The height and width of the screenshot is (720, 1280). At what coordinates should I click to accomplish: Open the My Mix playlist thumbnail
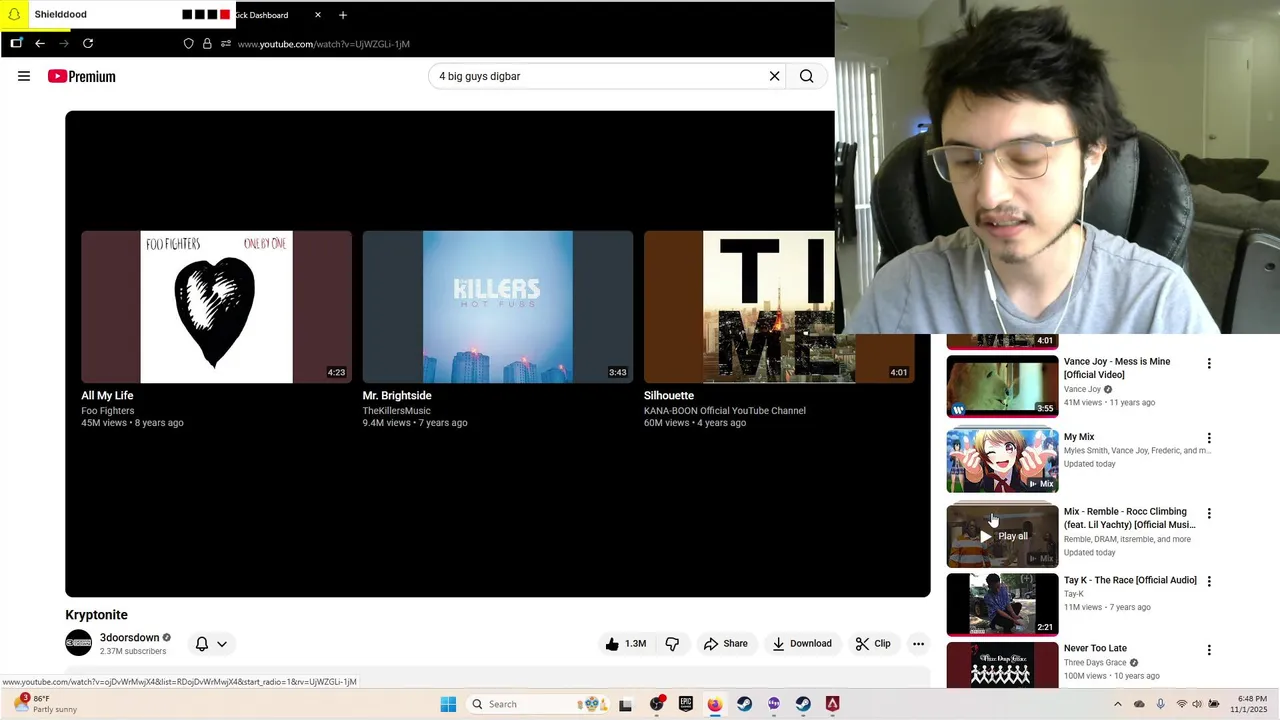(1002, 461)
